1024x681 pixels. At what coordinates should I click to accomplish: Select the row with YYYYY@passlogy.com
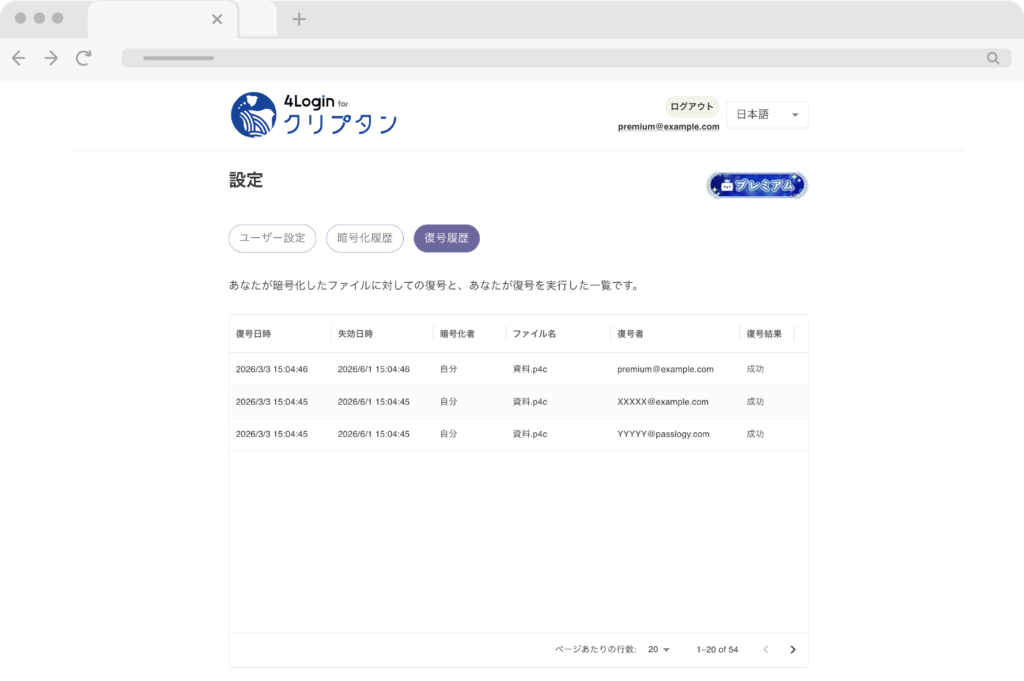(518, 434)
